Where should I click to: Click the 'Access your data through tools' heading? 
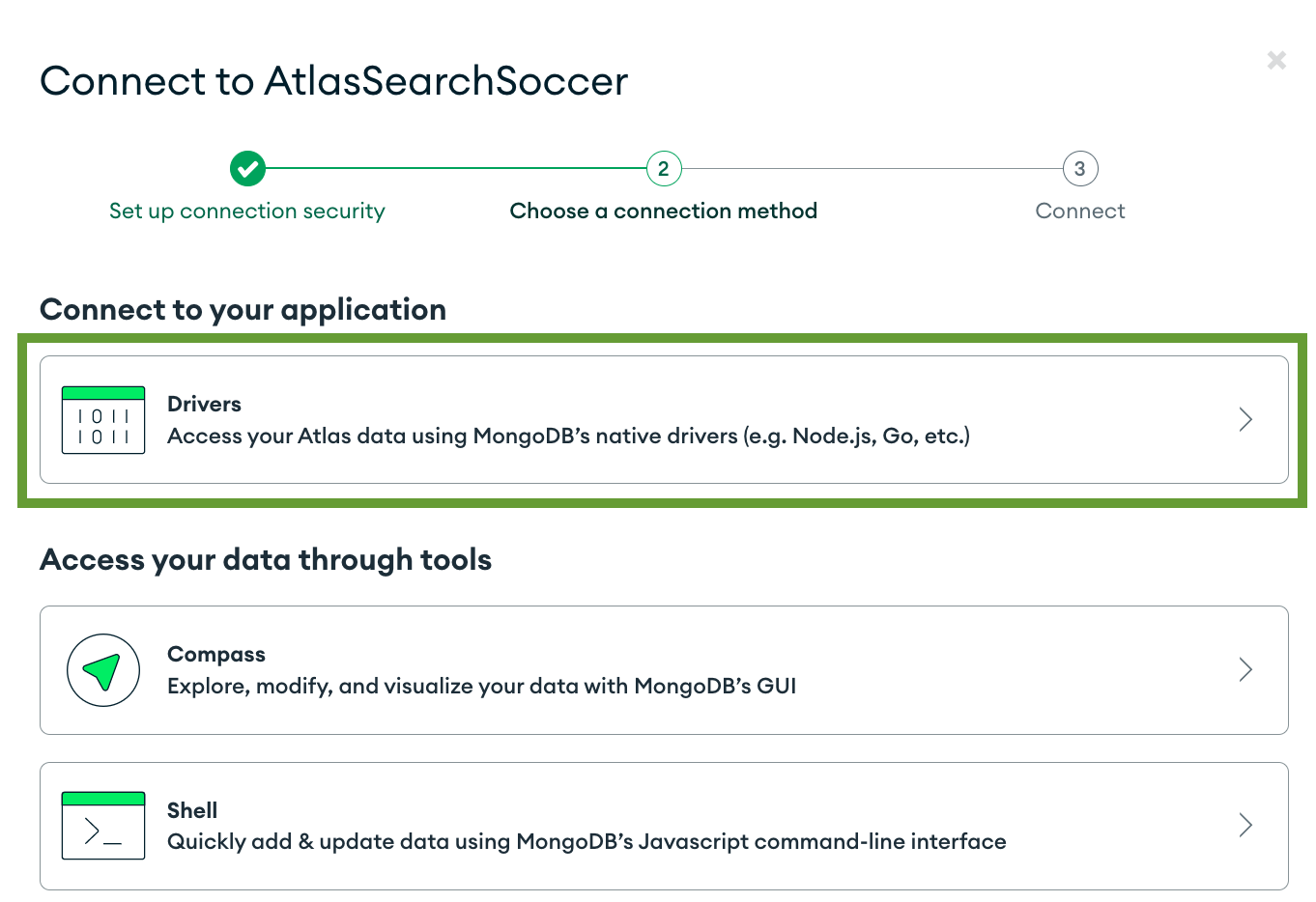(266, 560)
